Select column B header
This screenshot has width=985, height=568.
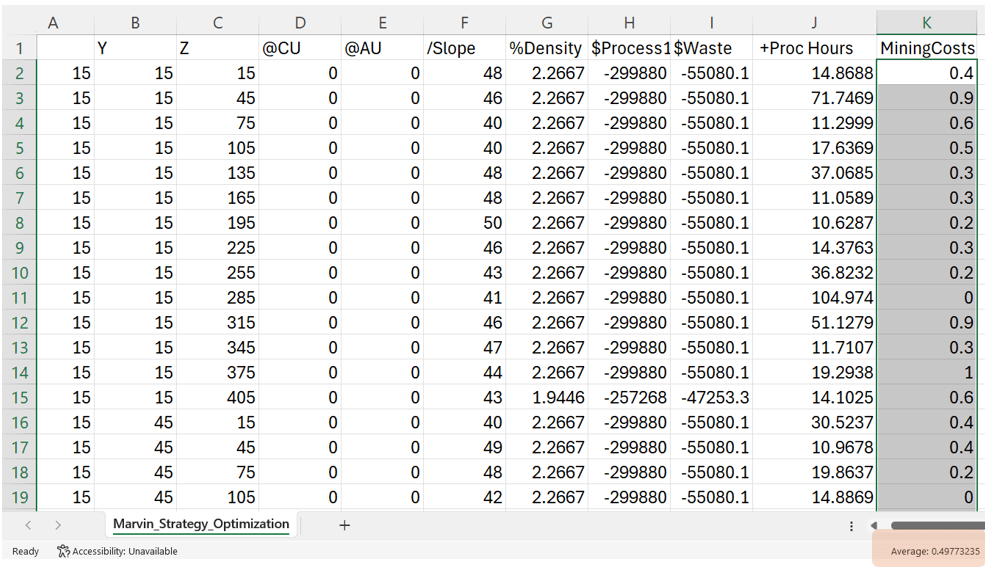point(135,23)
